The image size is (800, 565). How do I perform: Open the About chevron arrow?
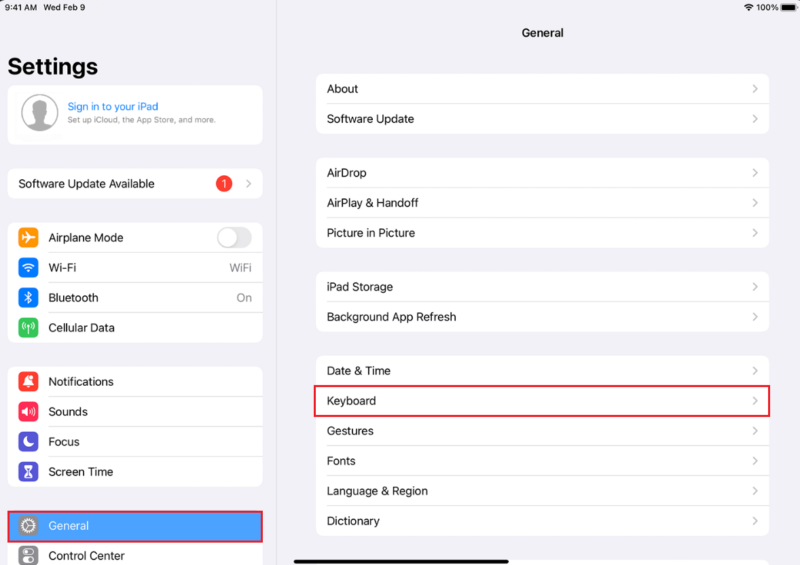pos(755,89)
